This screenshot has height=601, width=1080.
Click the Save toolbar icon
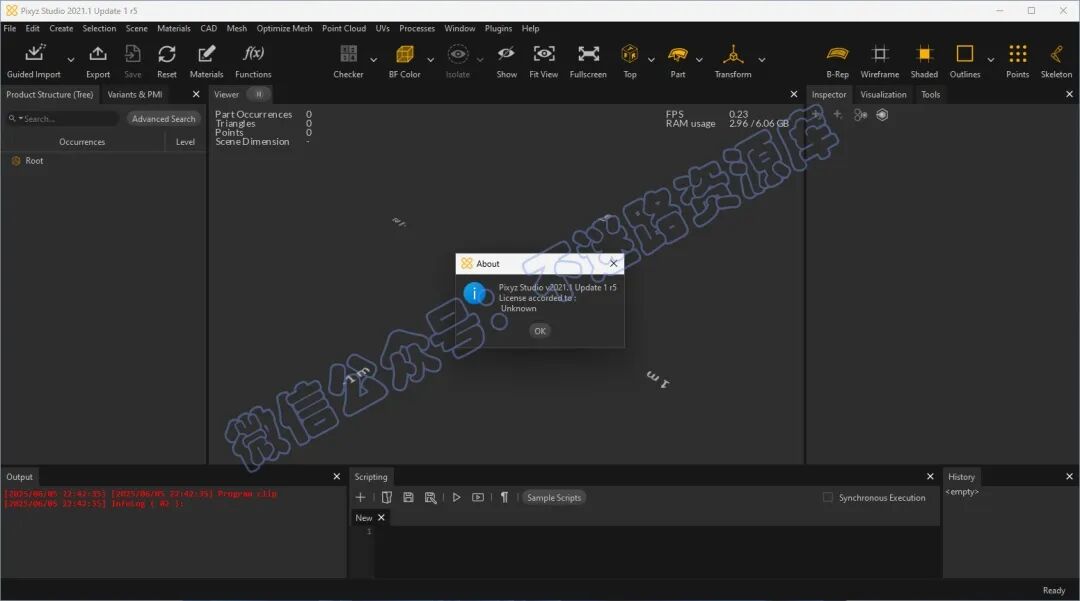[132, 54]
